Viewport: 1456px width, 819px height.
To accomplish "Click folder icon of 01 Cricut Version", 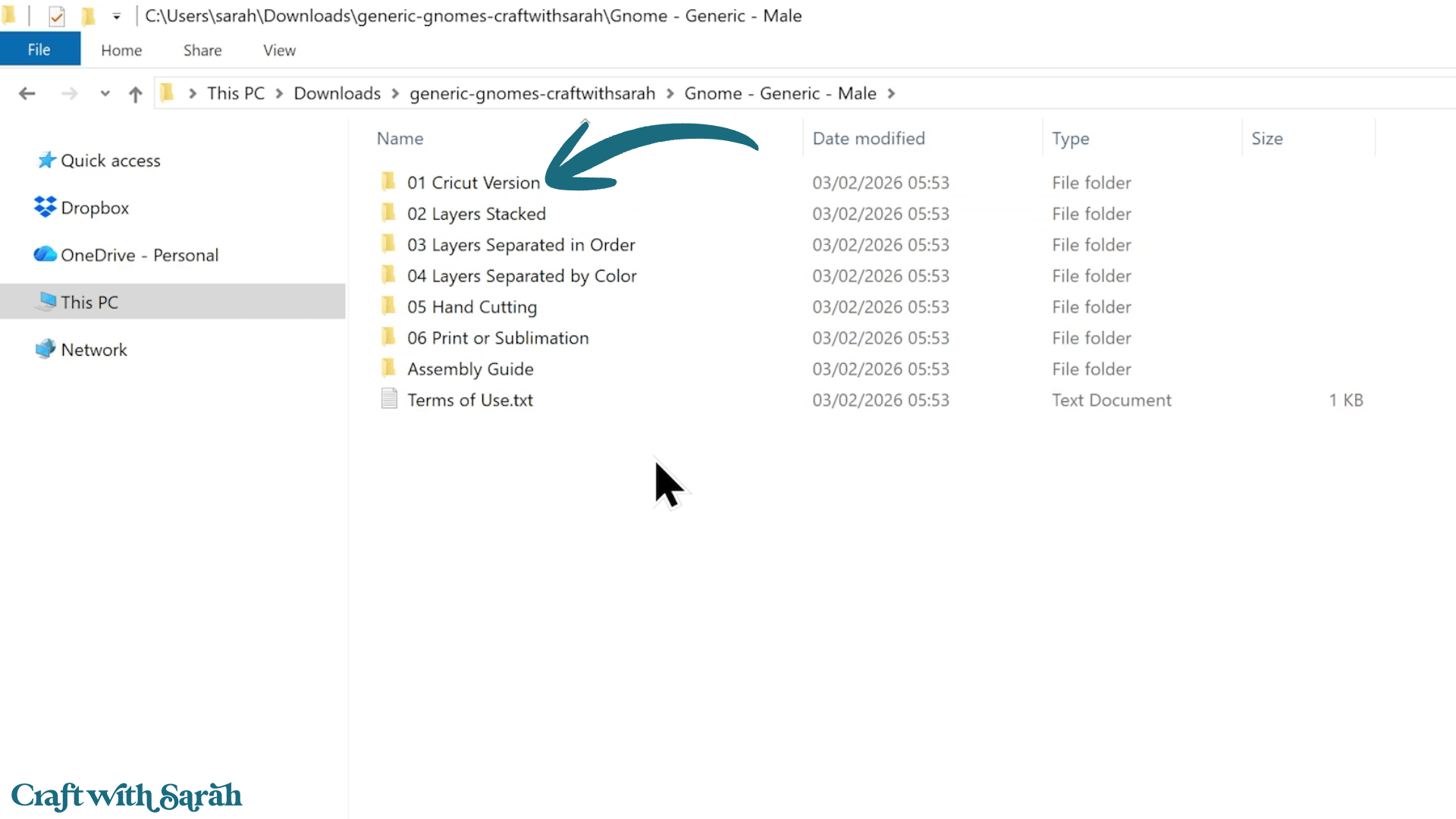I will [388, 181].
